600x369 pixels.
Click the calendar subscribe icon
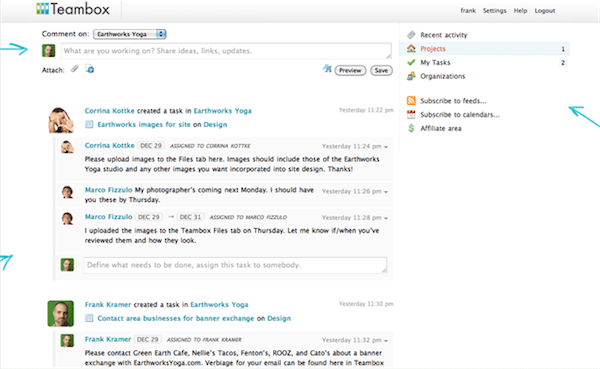tap(411, 114)
